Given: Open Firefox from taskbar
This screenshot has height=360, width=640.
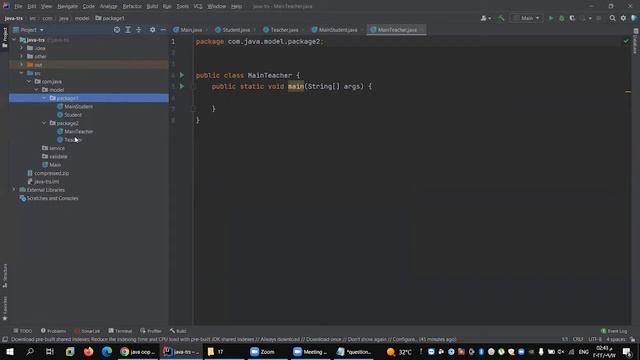Looking at the screenshot, I should [x=88, y=351].
